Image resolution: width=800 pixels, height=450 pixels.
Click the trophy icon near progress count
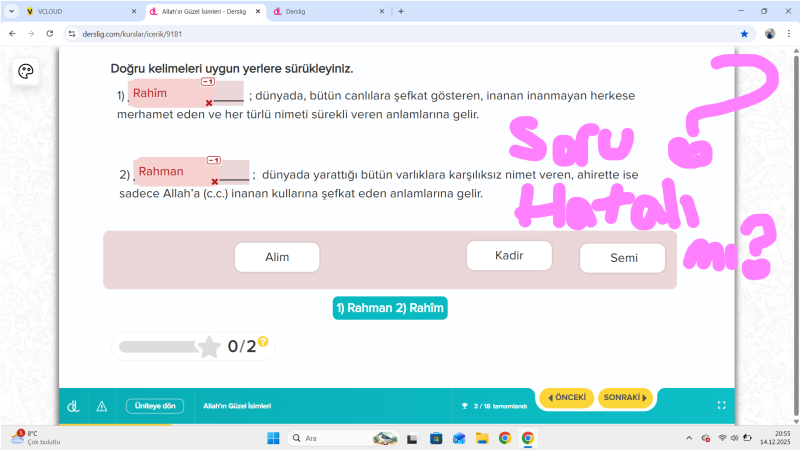coord(464,406)
